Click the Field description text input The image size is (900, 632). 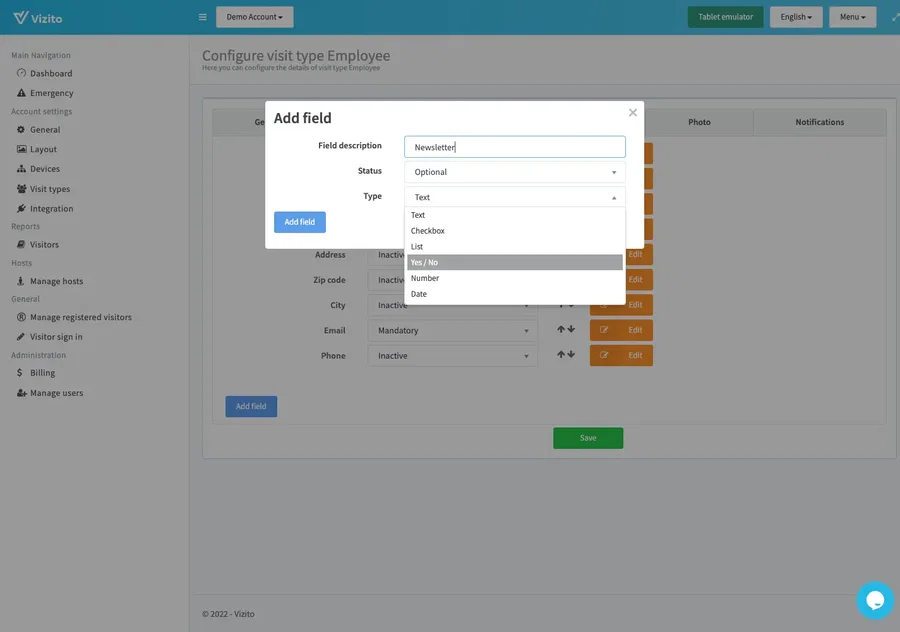[x=514, y=147]
